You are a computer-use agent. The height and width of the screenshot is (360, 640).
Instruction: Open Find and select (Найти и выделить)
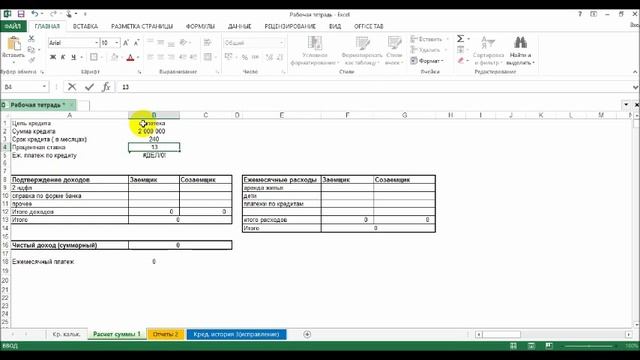[520, 51]
